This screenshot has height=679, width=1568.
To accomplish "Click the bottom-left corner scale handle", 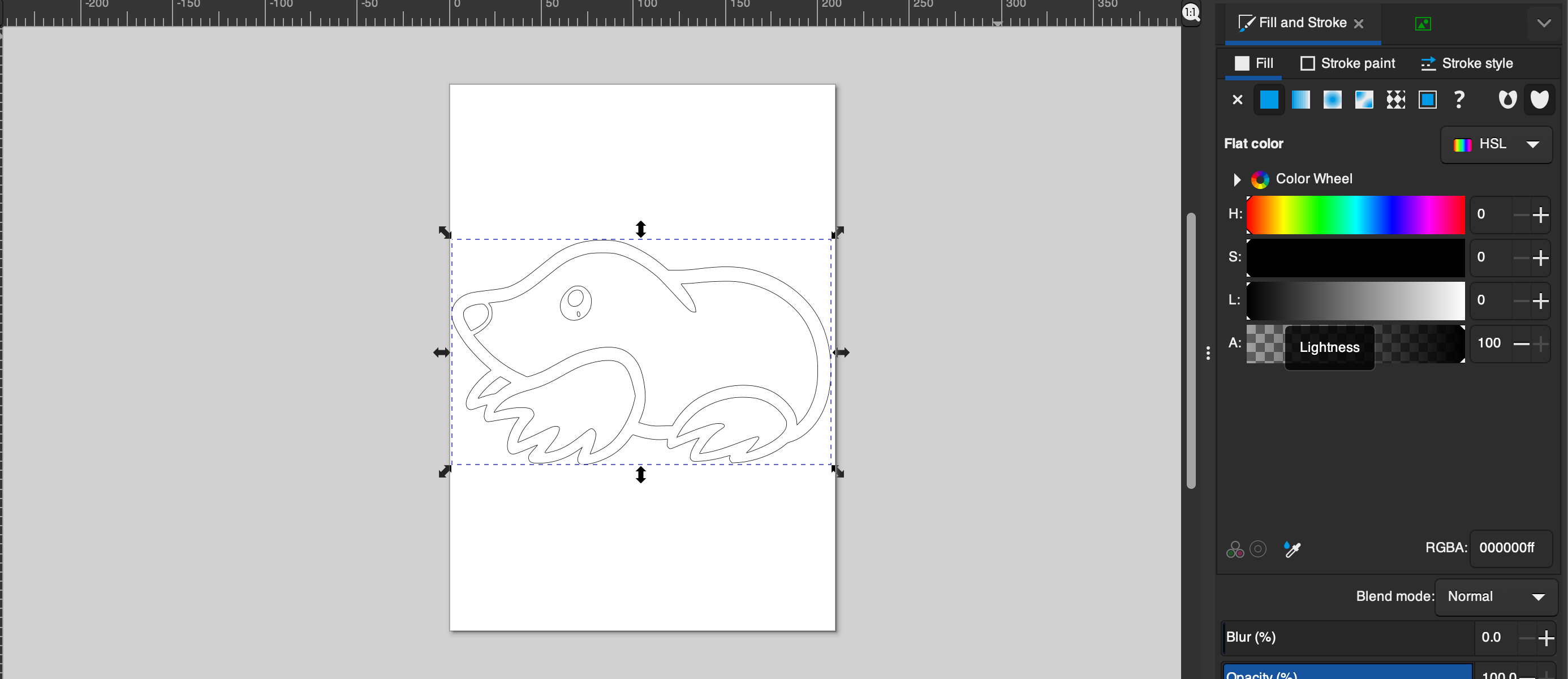I will pyautogui.click(x=445, y=472).
